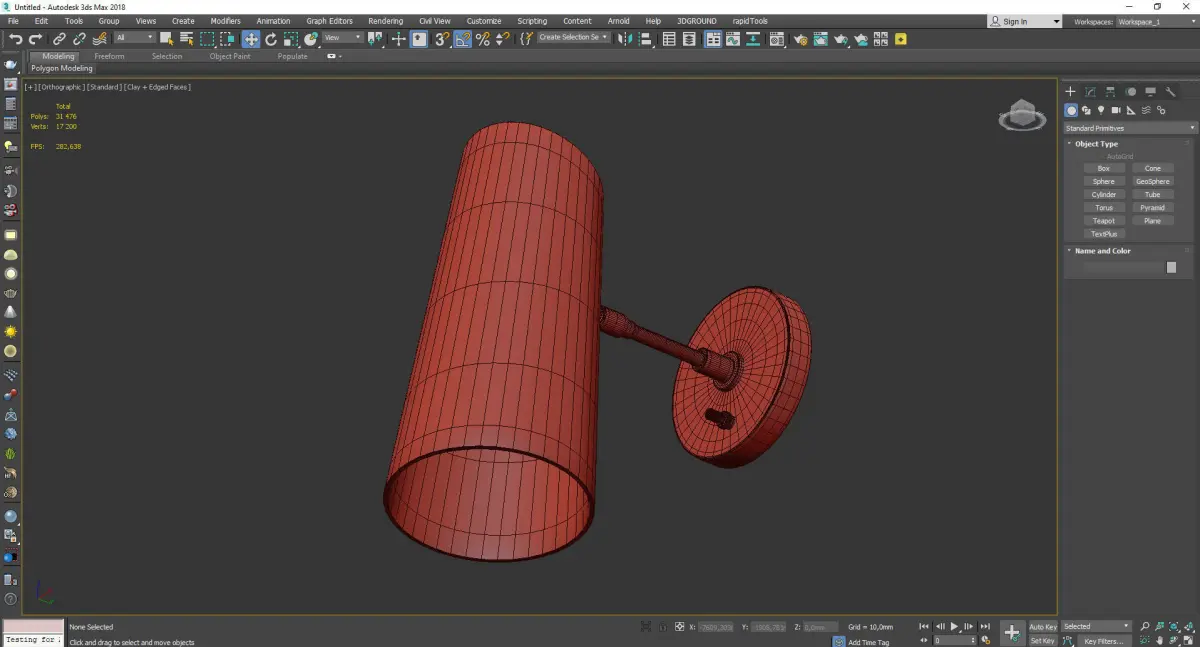Viewport: 1200px width, 647px height.
Task: Click the object color swatch
Action: [x=1171, y=268]
